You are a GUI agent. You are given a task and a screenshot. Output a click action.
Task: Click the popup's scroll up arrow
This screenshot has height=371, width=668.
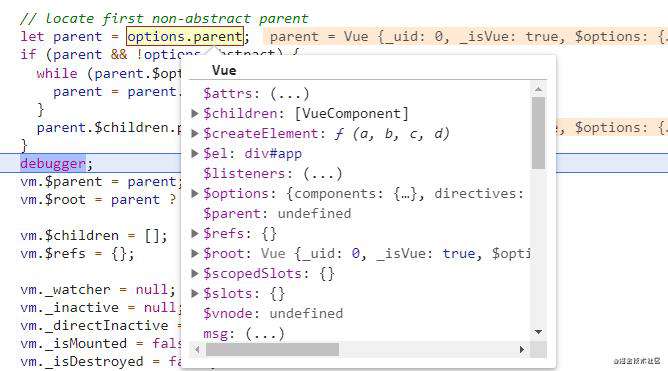click(x=538, y=89)
